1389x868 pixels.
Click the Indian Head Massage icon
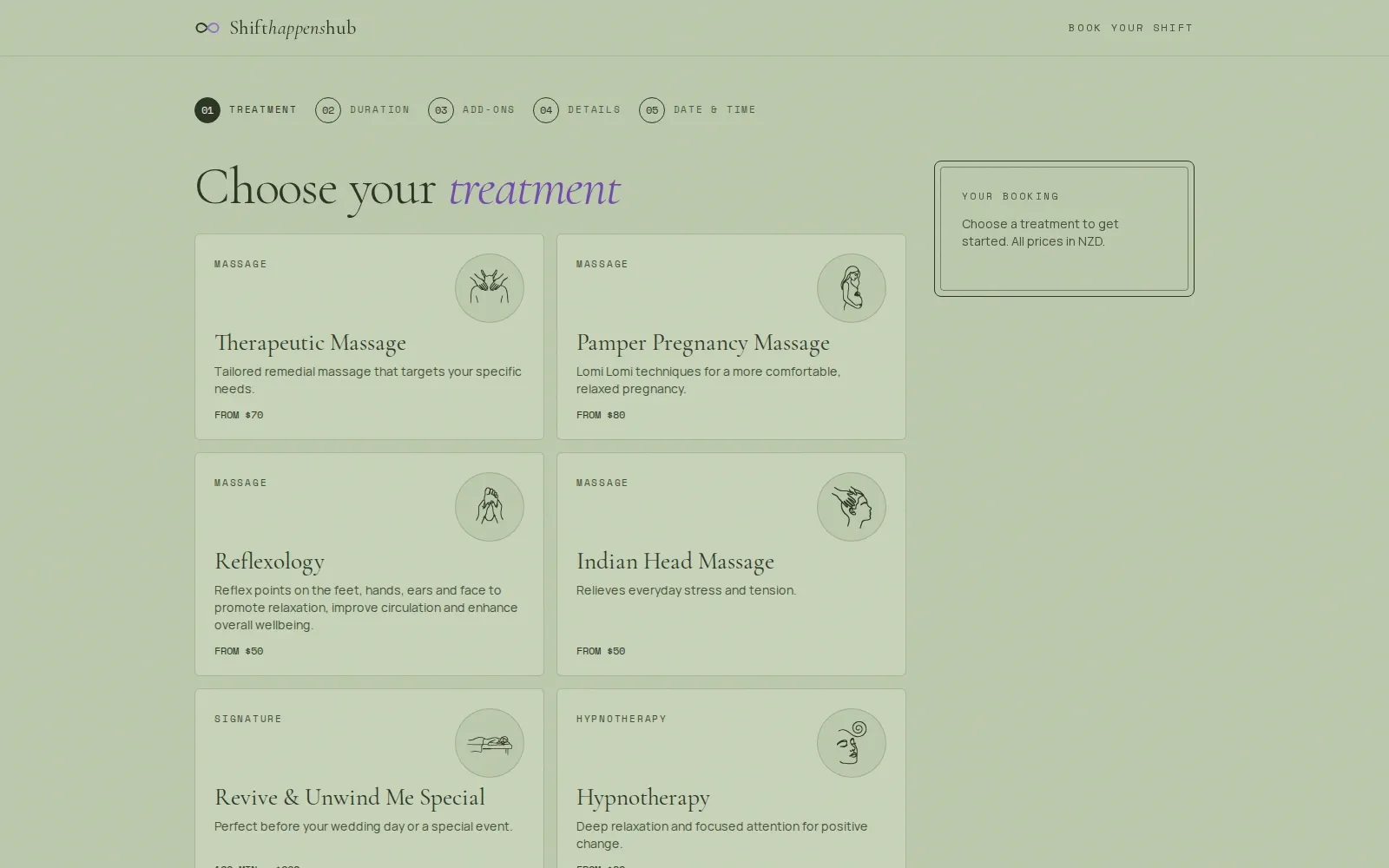[852, 507]
